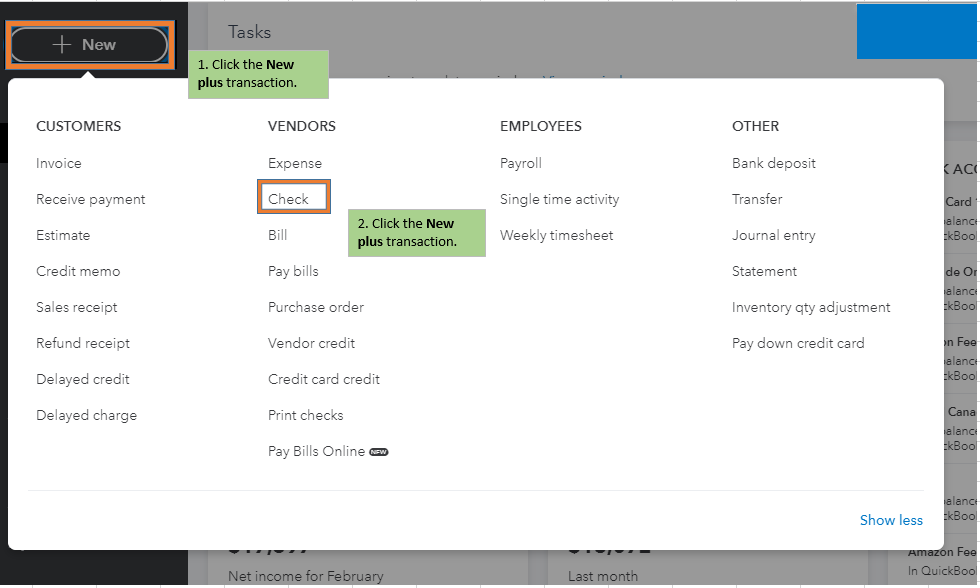Select Sales receipt item
The image size is (980, 588).
77,307
